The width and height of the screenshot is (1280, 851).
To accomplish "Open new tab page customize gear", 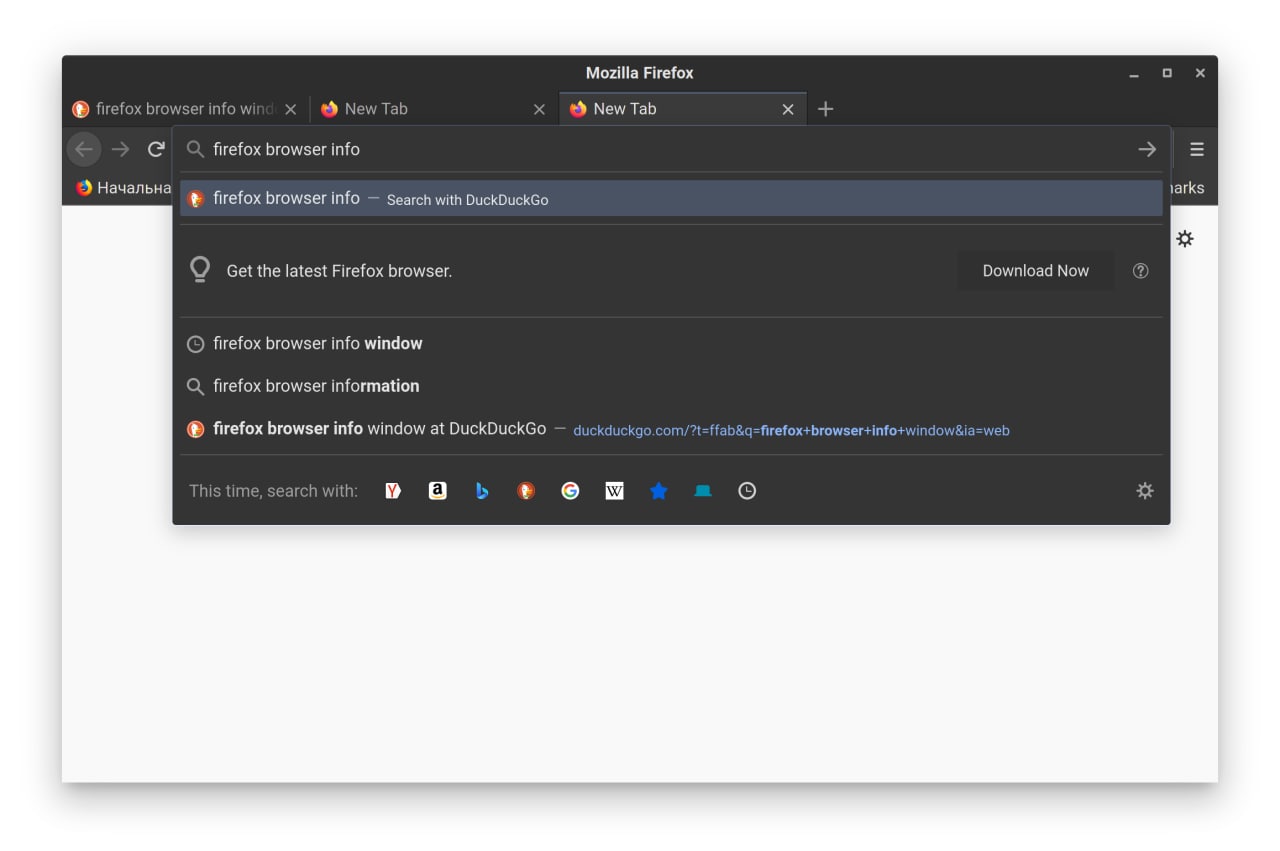I will pos(1185,239).
